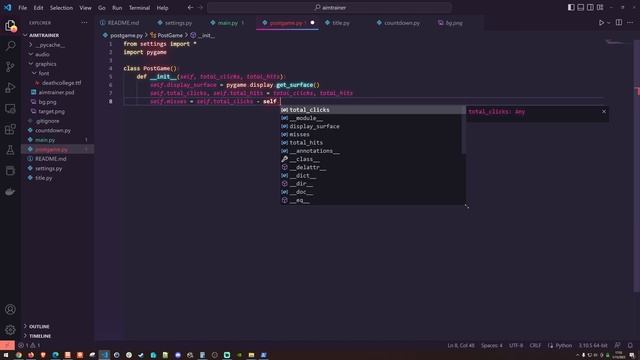Select the Python interpreter version indicator
Screen dimensions: 640x360
(x=593, y=345)
